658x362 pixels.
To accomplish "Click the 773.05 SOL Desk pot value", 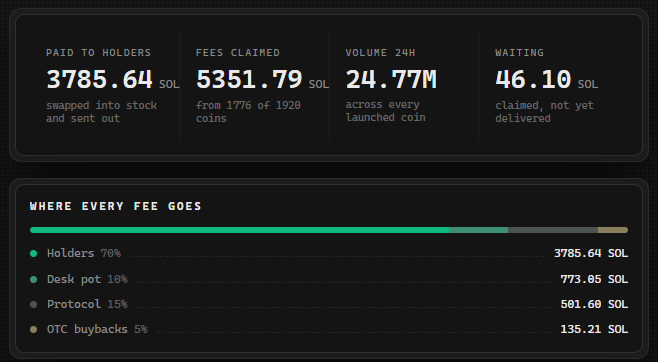I will [x=594, y=279].
